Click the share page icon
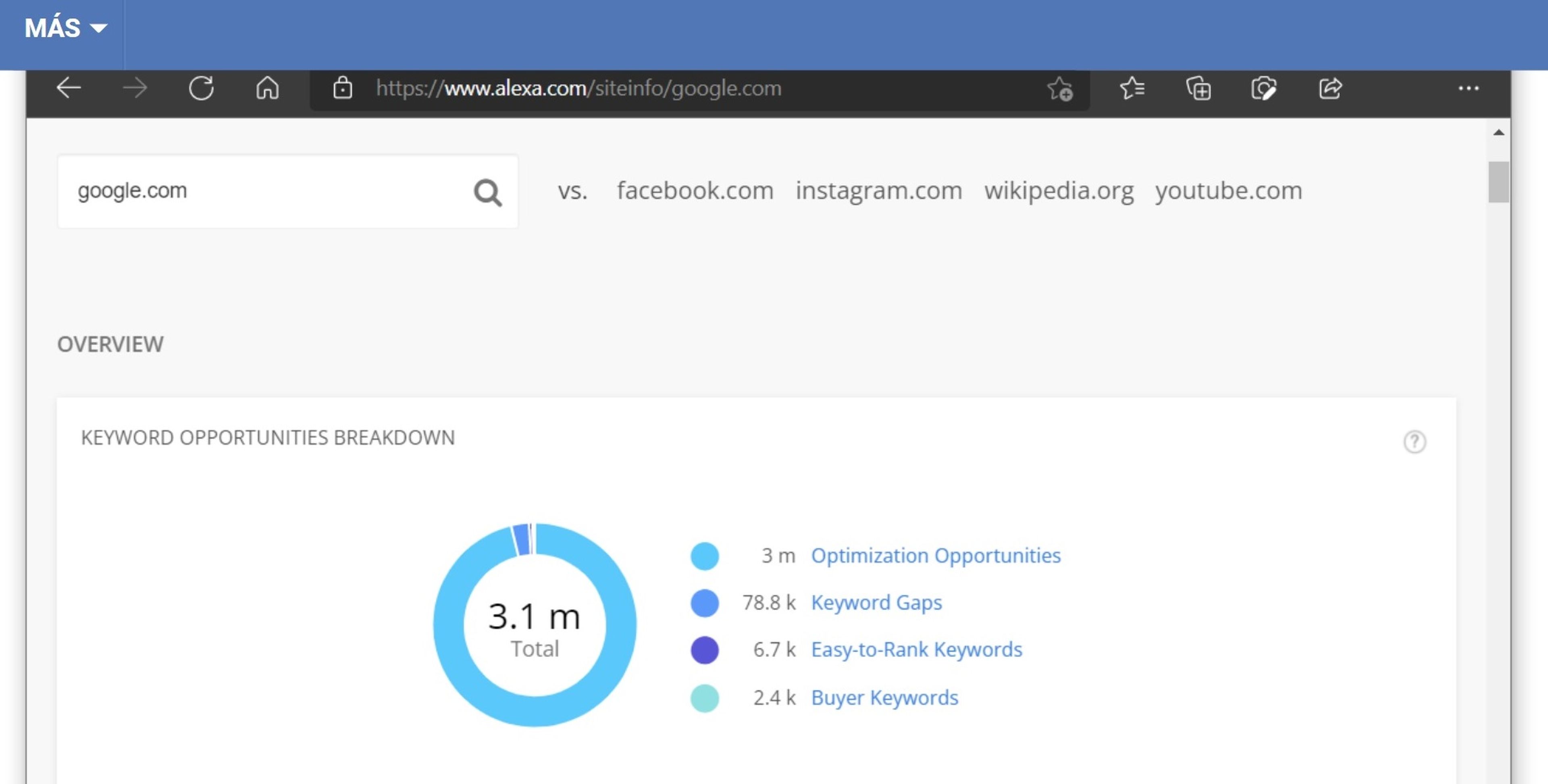 click(x=1330, y=88)
